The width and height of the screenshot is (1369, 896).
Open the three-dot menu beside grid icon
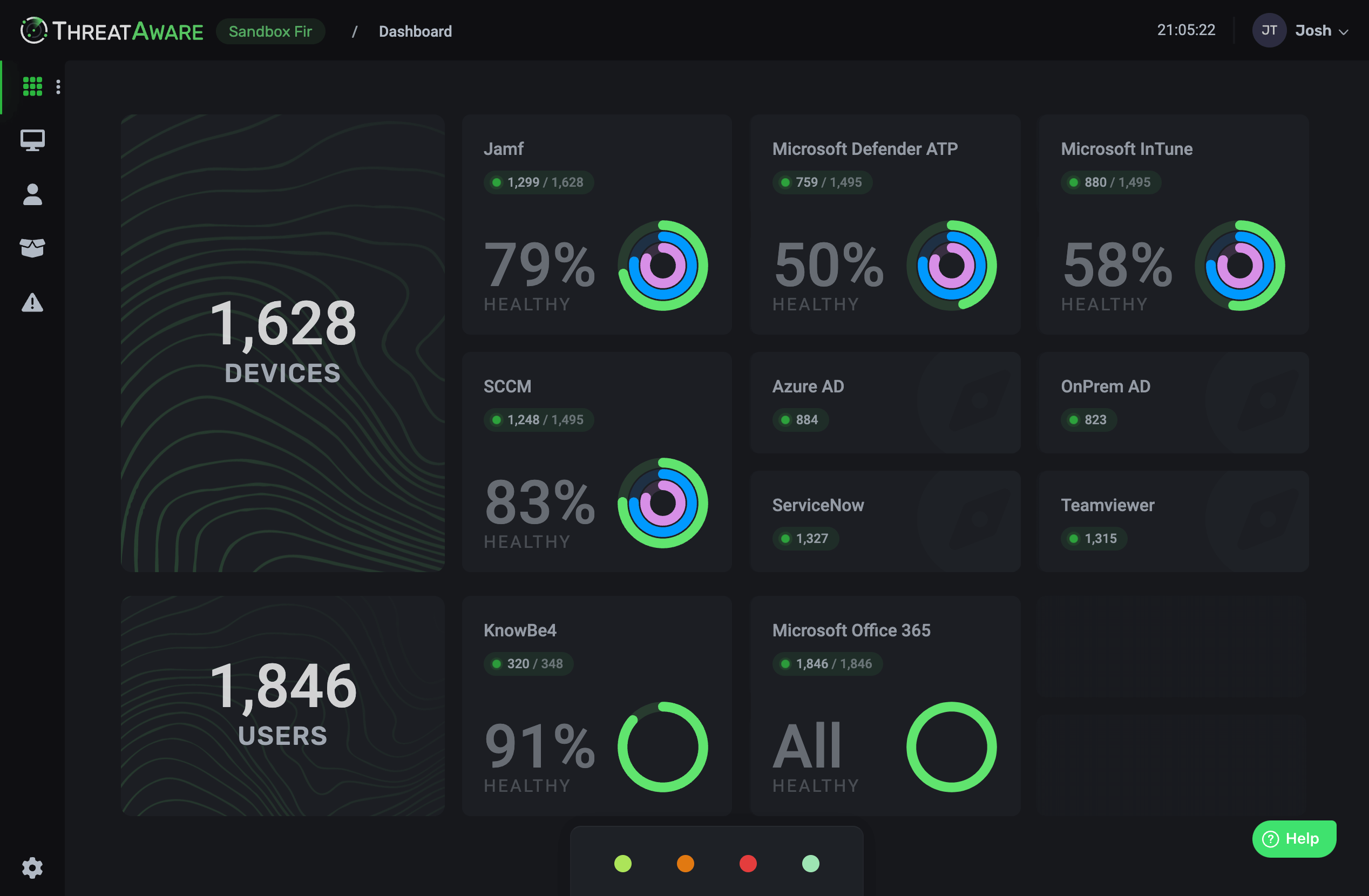58,87
